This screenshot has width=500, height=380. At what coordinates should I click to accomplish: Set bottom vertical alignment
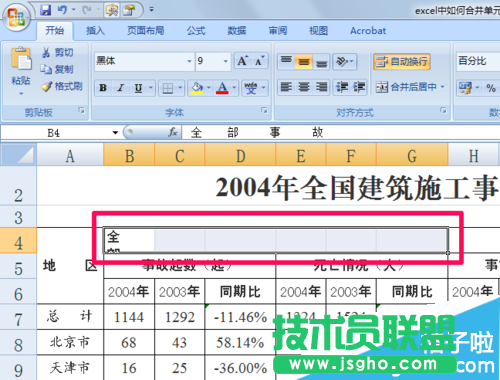321,61
